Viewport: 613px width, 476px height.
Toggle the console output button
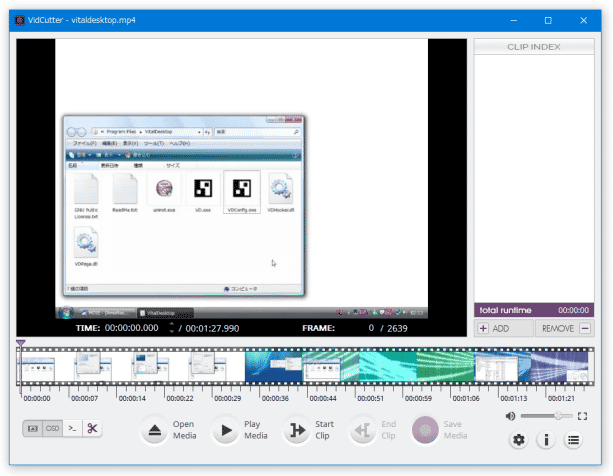click(73, 429)
